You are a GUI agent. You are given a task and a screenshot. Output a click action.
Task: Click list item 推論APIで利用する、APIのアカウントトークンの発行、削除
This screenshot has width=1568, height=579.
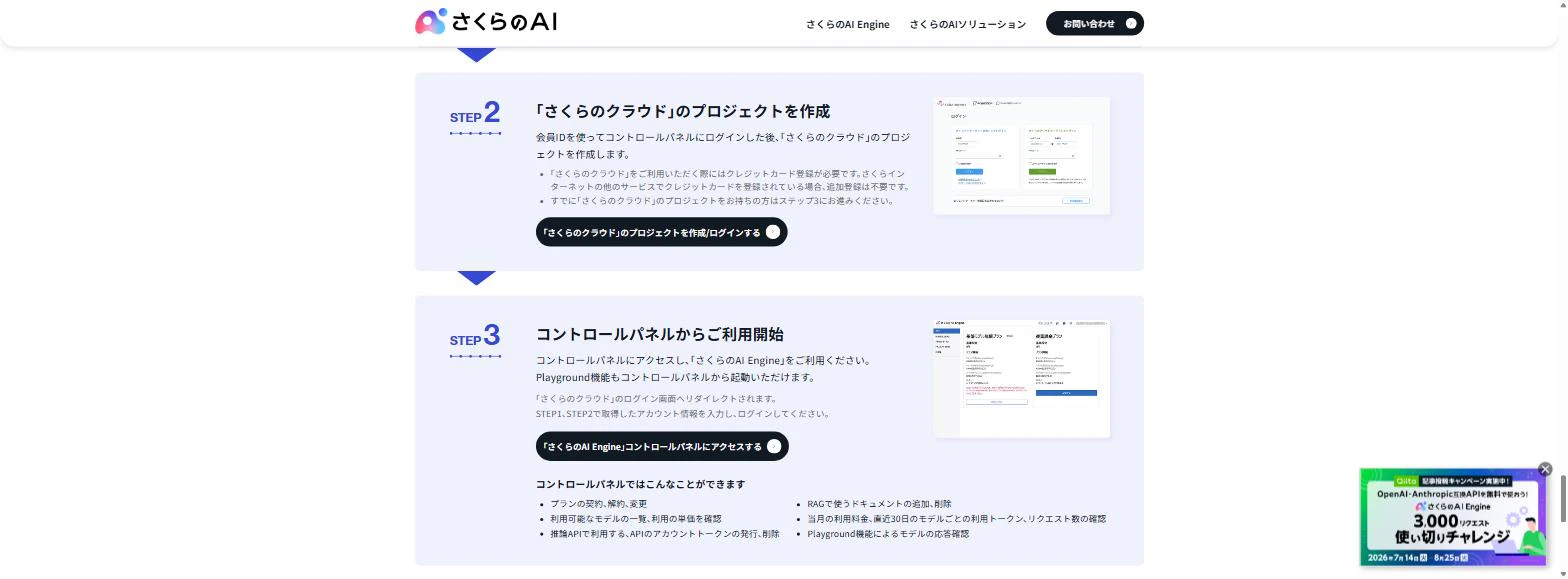click(x=664, y=534)
